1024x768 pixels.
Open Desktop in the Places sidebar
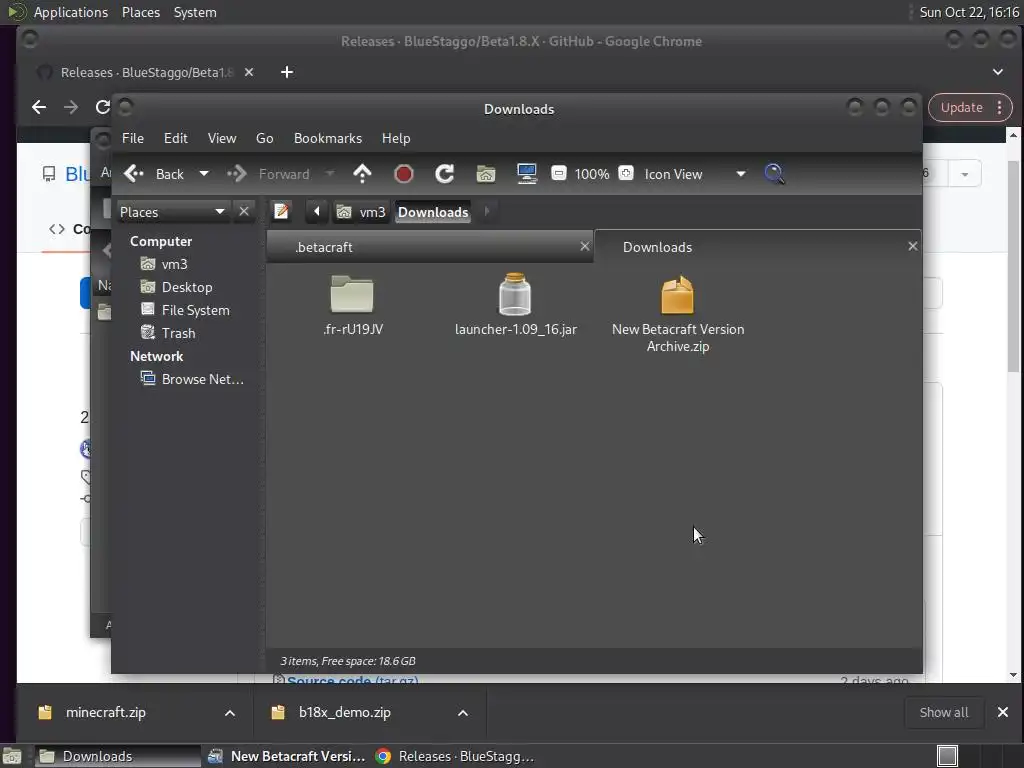pyautogui.click(x=186, y=287)
